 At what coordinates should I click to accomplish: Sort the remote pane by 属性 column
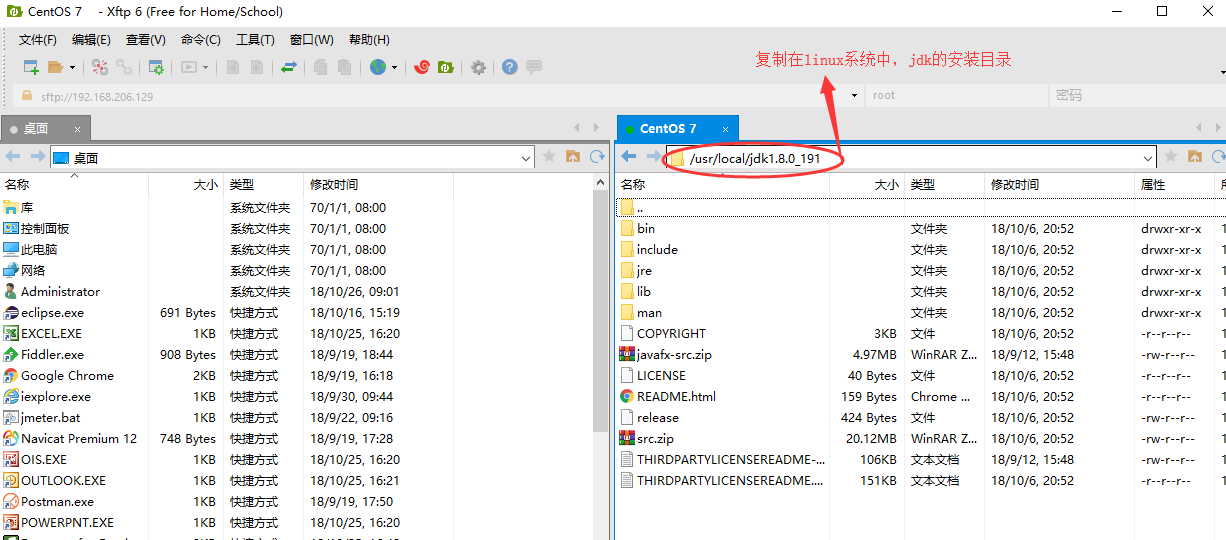tap(1174, 185)
